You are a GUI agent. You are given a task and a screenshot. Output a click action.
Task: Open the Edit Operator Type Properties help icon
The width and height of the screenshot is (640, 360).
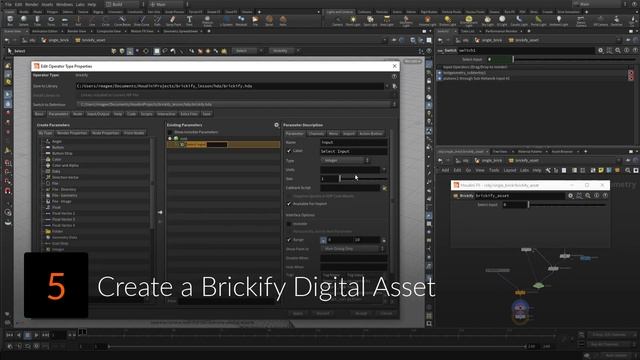tap(394, 76)
